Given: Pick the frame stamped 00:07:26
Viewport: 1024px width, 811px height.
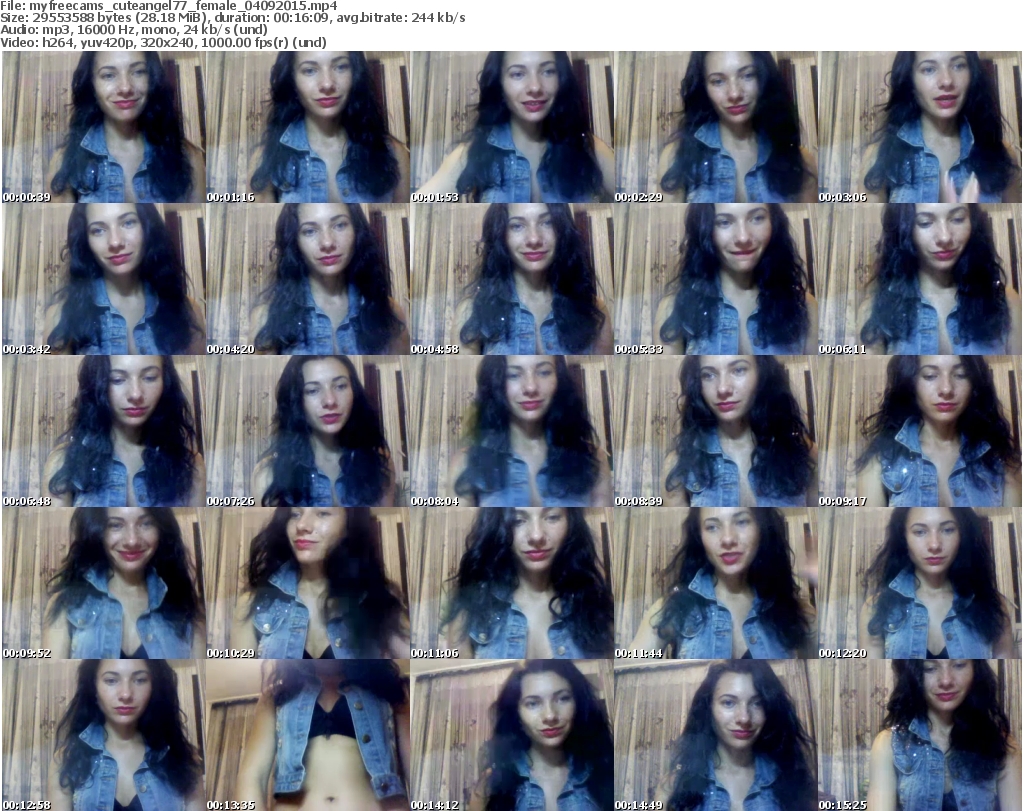Looking at the screenshot, I should pos(308,431).
